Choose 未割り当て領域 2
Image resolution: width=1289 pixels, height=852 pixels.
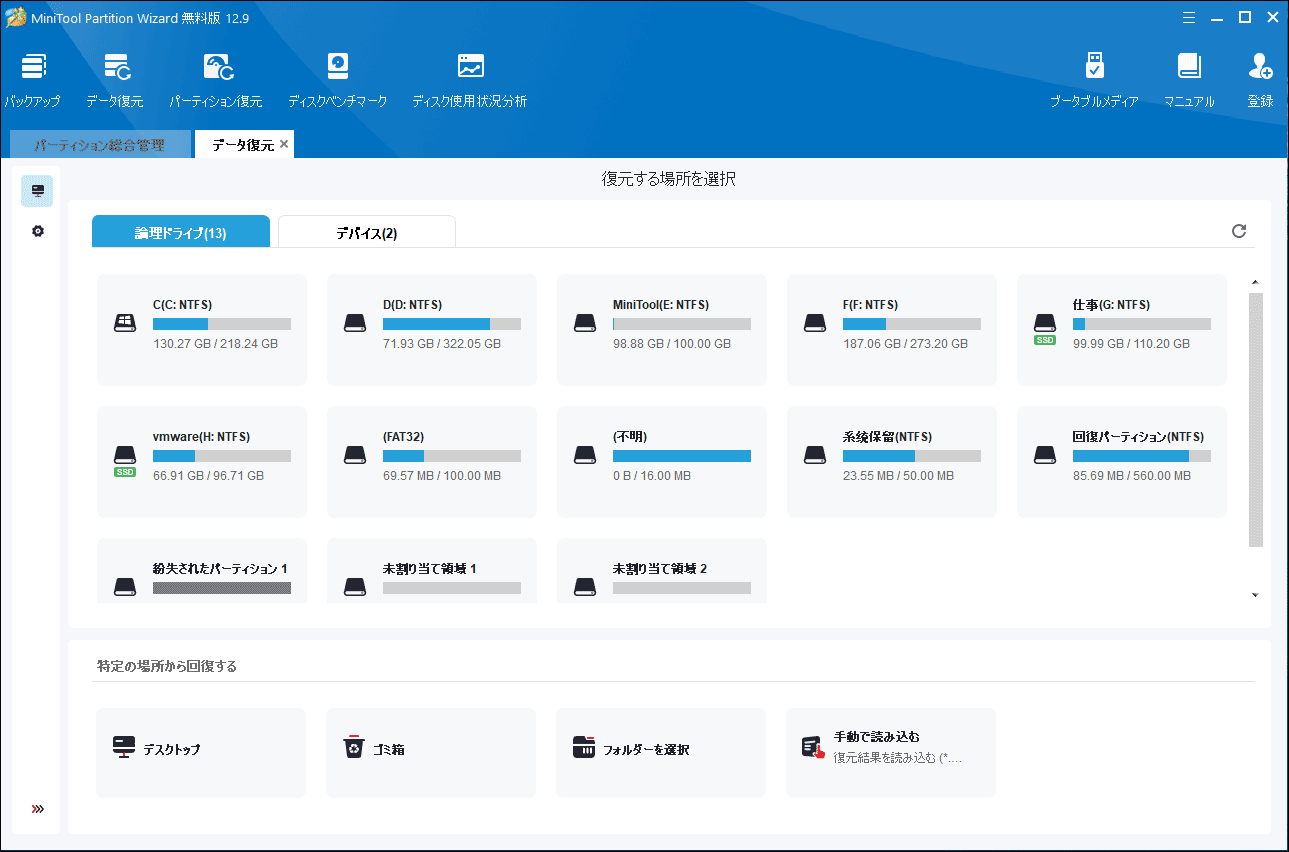pos(662,571)
